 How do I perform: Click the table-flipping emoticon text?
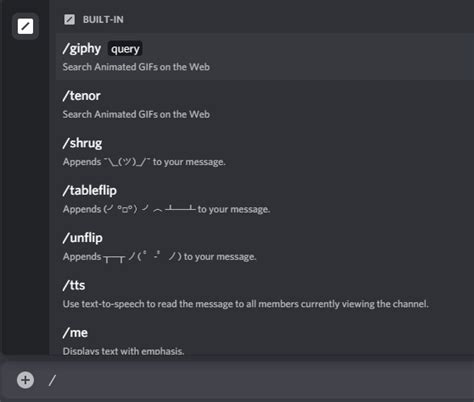[149, 209]
